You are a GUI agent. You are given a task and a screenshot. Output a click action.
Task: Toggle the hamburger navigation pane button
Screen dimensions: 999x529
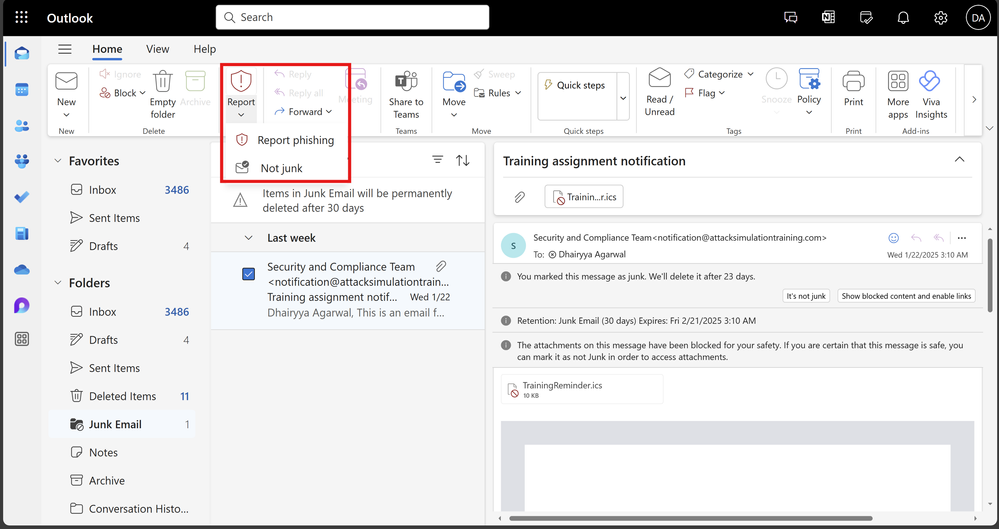[x=65, y=49]
